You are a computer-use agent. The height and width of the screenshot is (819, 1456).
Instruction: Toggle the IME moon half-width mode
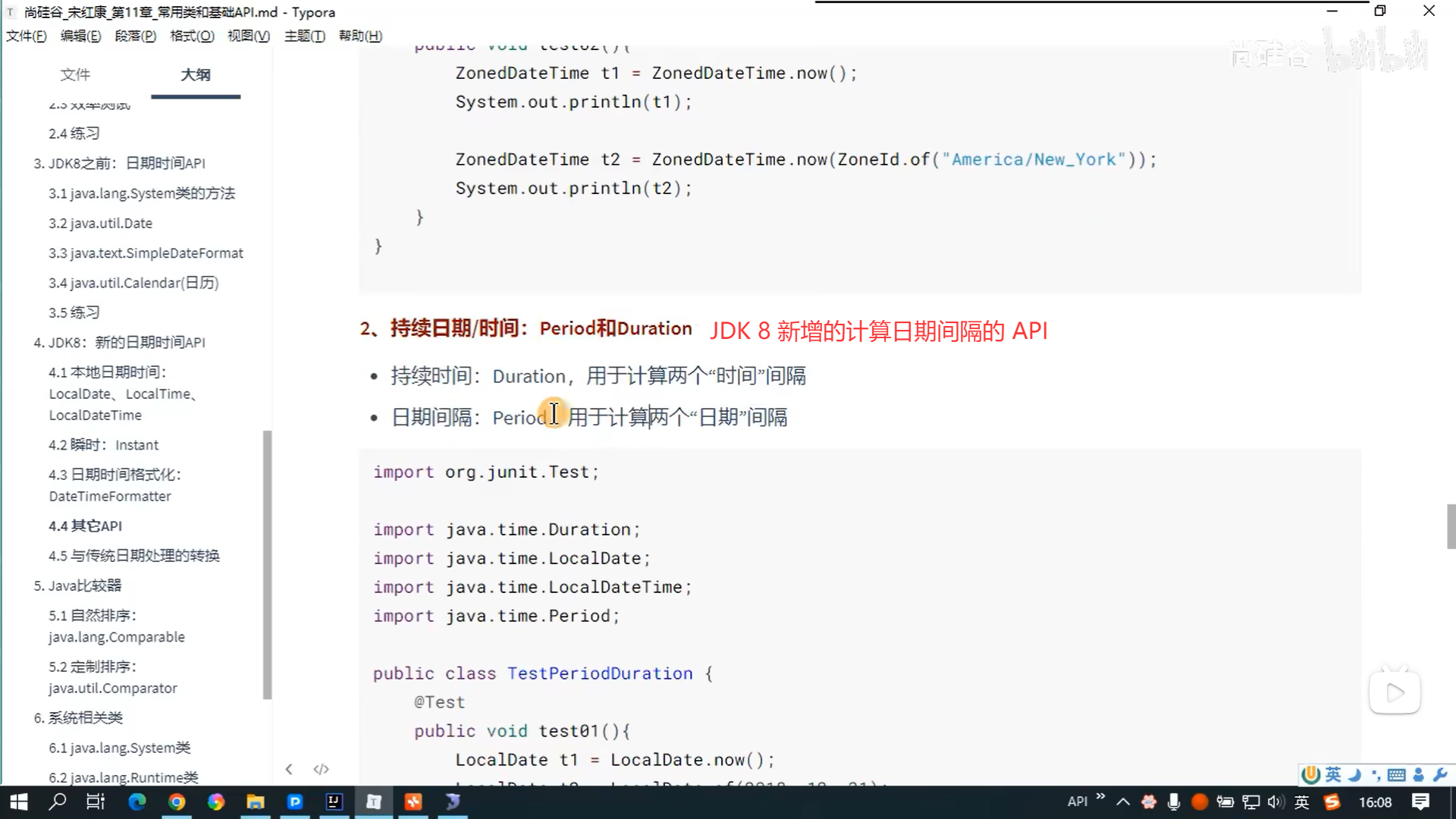click(x=1355, y=774)
